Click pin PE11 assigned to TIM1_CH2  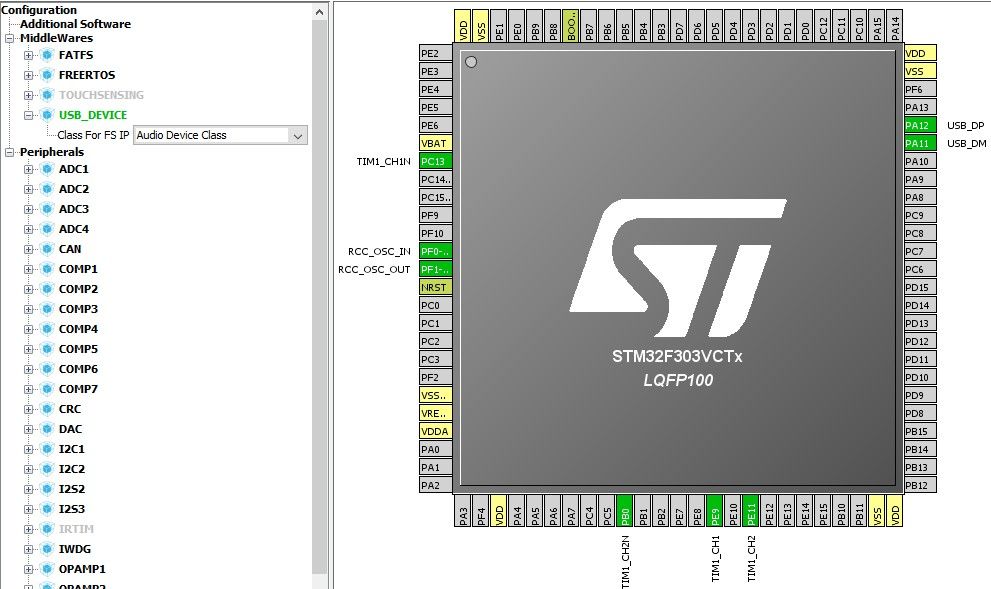point(751,511)
